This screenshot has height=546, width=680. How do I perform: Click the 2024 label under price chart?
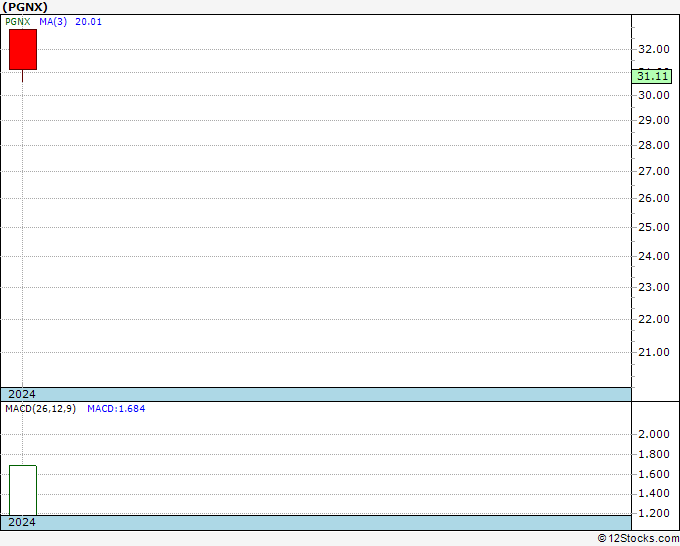pyautogui.click(x=22, y=394)
